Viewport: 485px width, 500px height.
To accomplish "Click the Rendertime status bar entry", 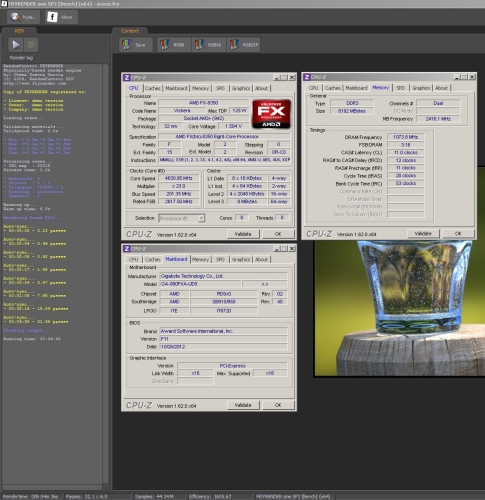I will tap(30, 496).
